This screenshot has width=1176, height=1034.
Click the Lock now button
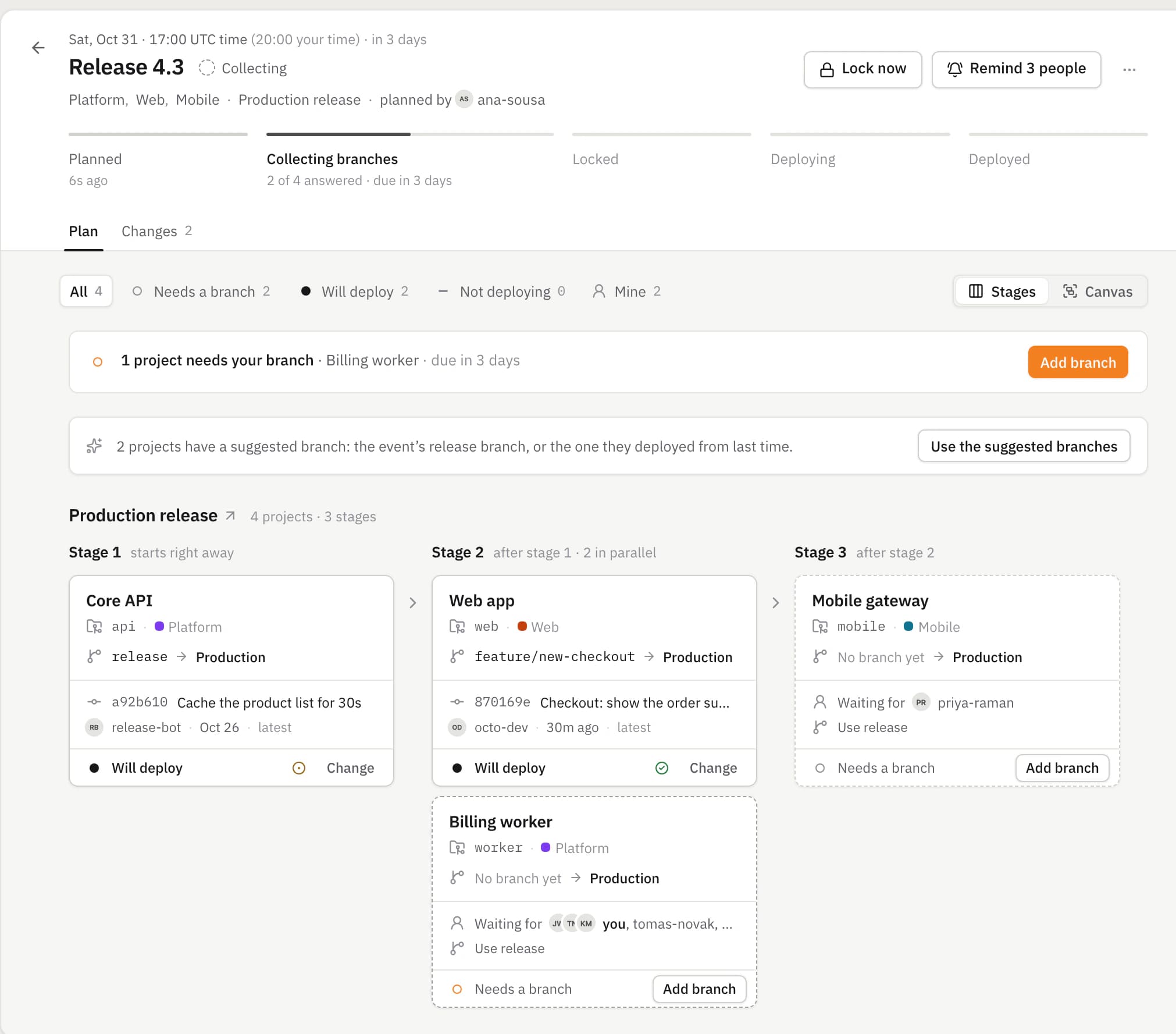pos(863,69)
